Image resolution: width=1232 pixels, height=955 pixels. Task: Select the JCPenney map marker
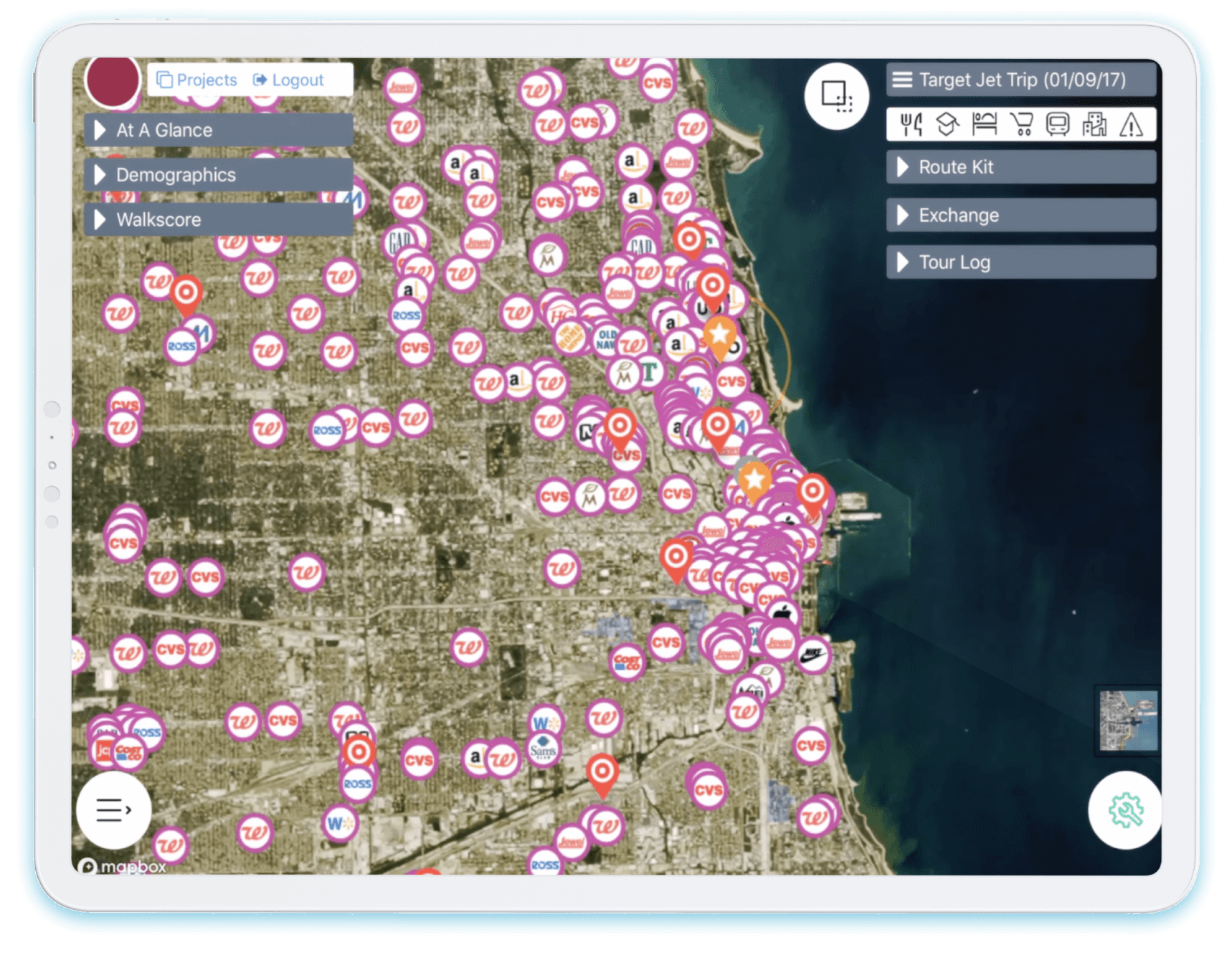point(103,750)
